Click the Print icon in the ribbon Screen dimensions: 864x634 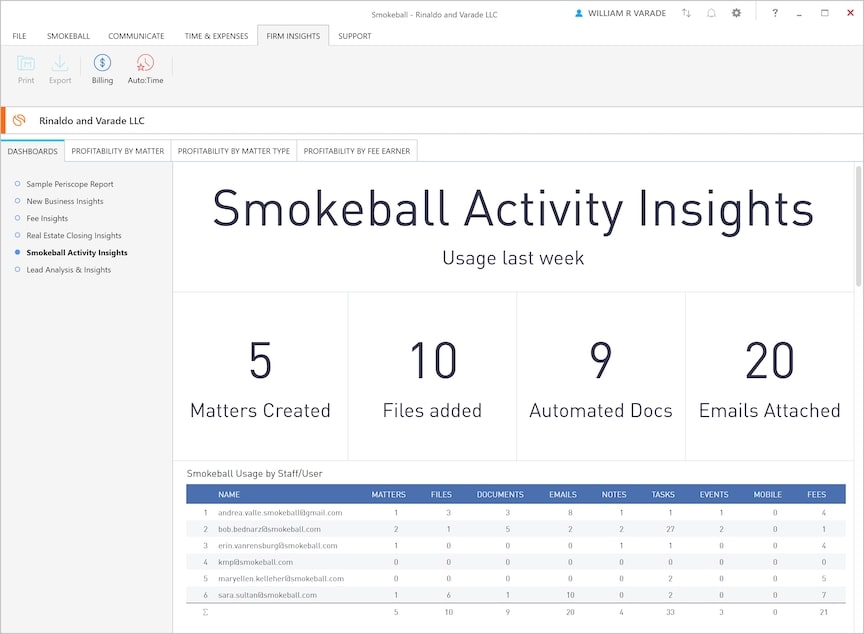(26, 63)
